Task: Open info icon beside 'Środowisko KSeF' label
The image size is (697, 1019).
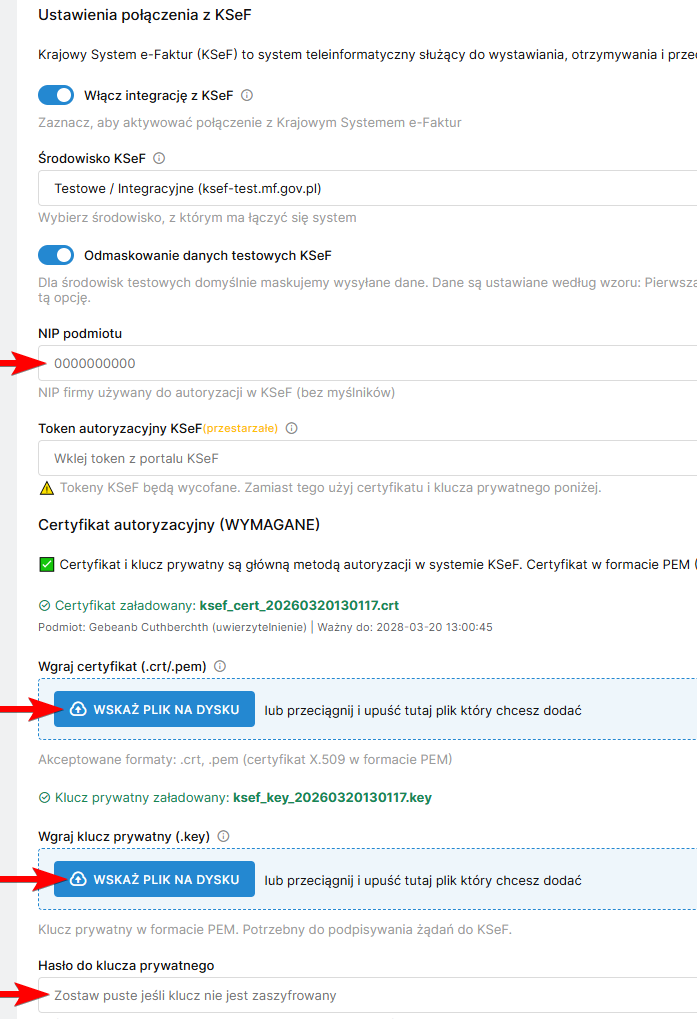Action: (159, 158)
